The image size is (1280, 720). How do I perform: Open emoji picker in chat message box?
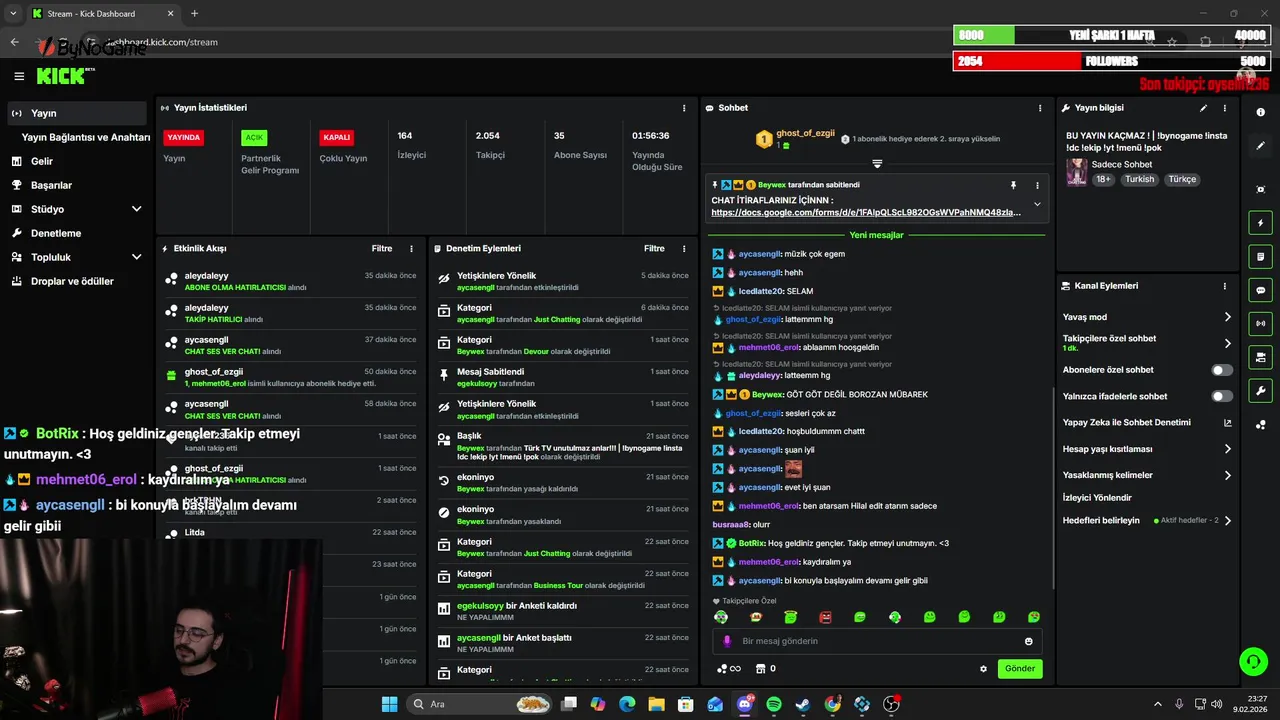pyautogui.click(x=1028, y=641)
